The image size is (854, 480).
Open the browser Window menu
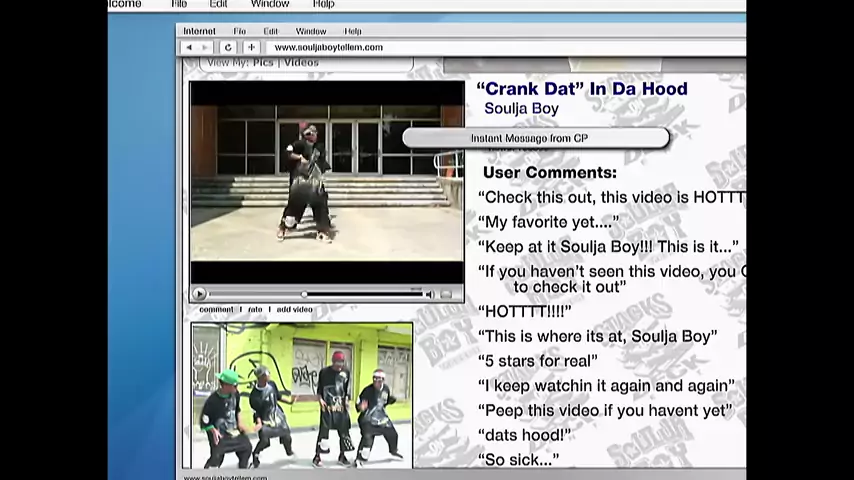point(311,31)
